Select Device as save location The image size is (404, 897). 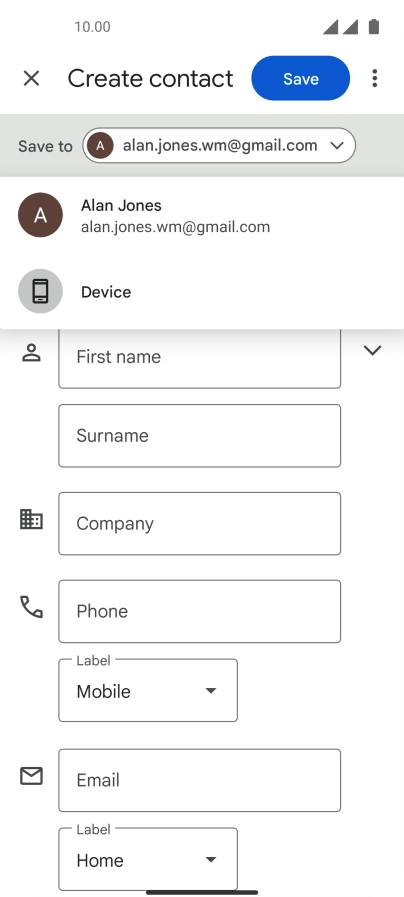[x=202, y=292]
